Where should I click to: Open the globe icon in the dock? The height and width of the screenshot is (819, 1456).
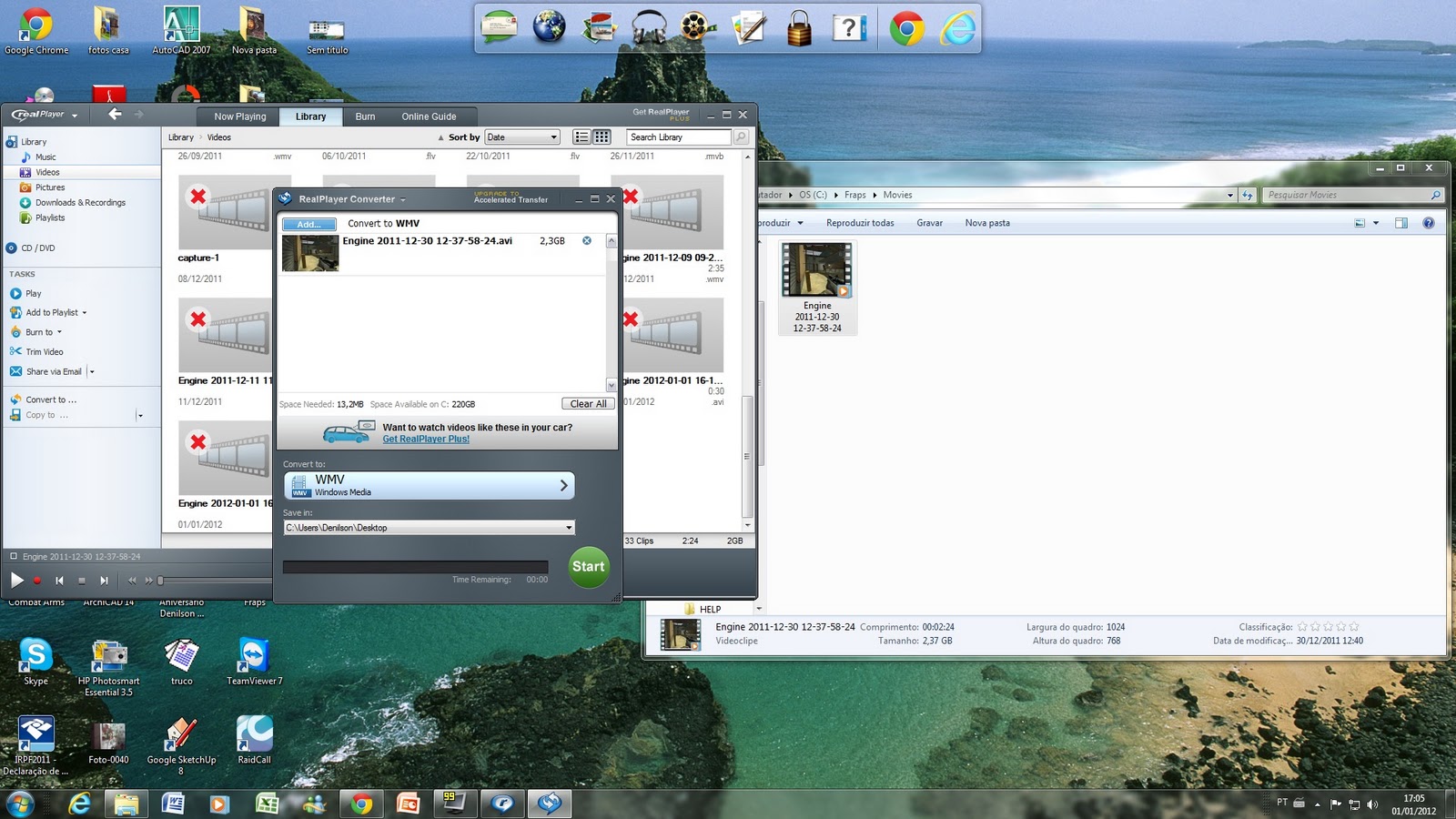549,27
